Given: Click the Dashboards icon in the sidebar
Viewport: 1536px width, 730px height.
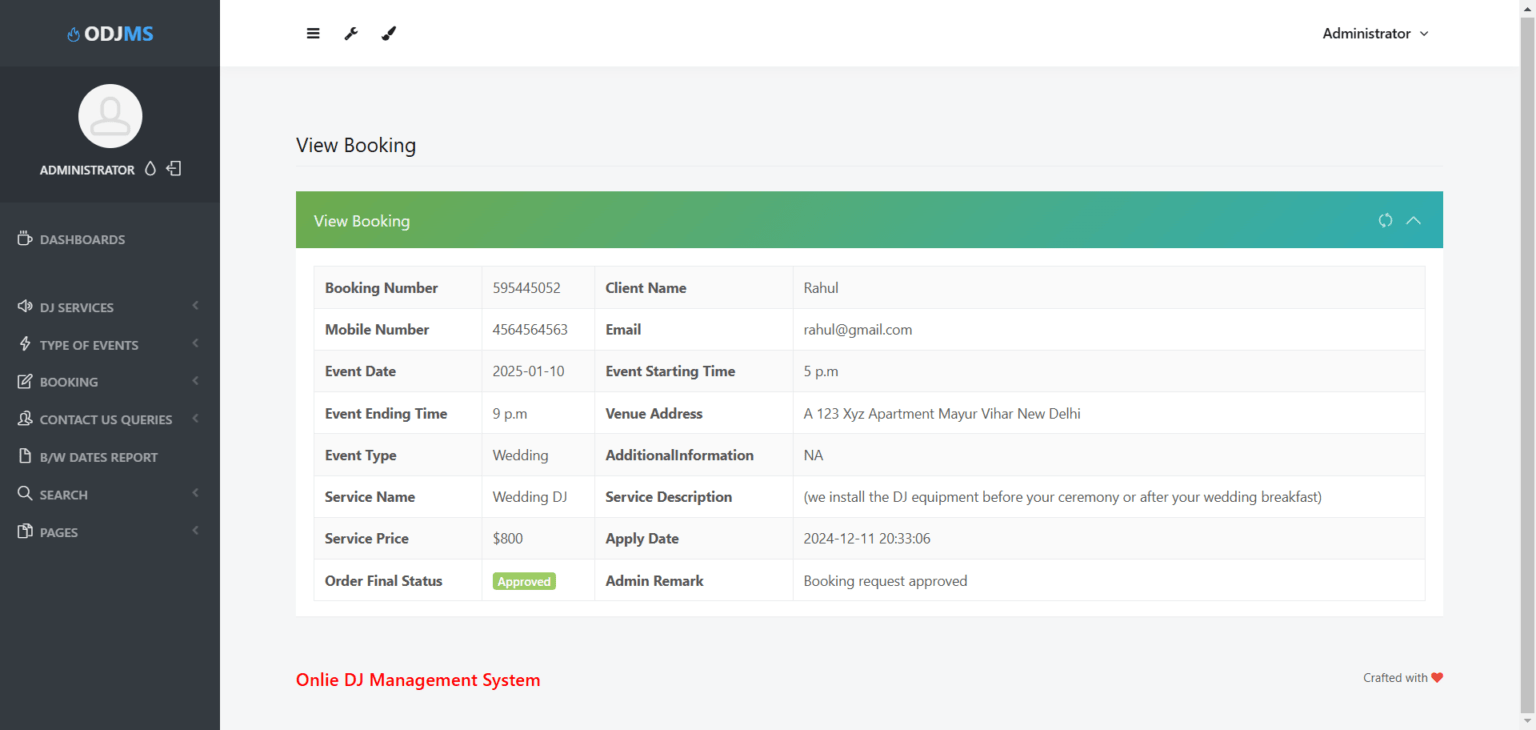Looking at the screenshot, I should (23, 239).
